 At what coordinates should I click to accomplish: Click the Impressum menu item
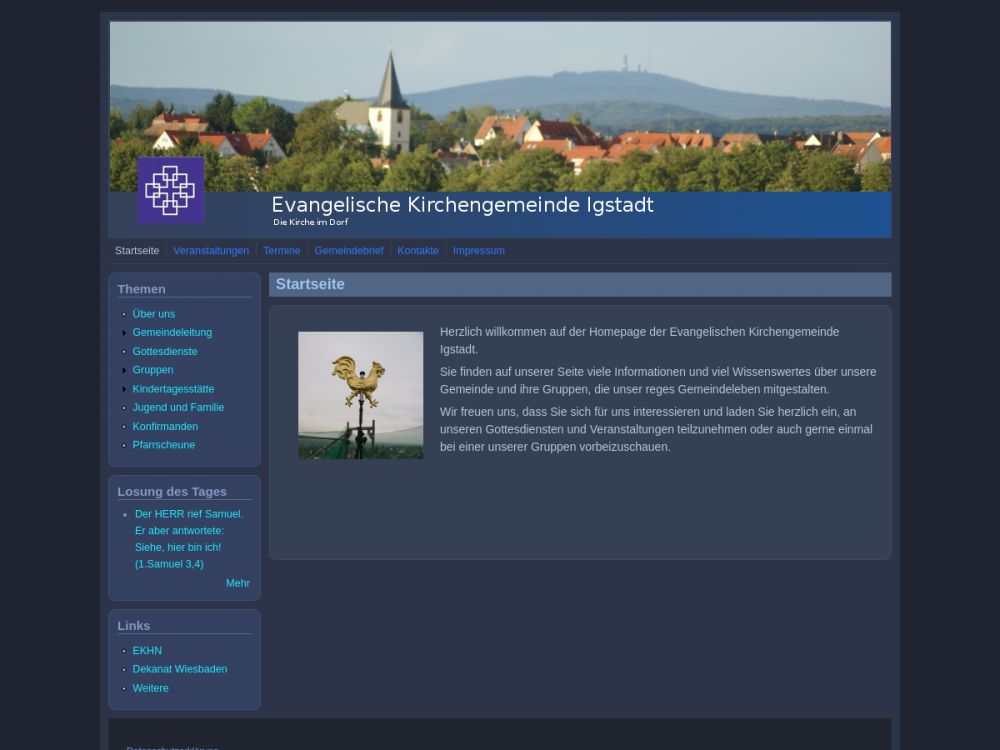478,251
